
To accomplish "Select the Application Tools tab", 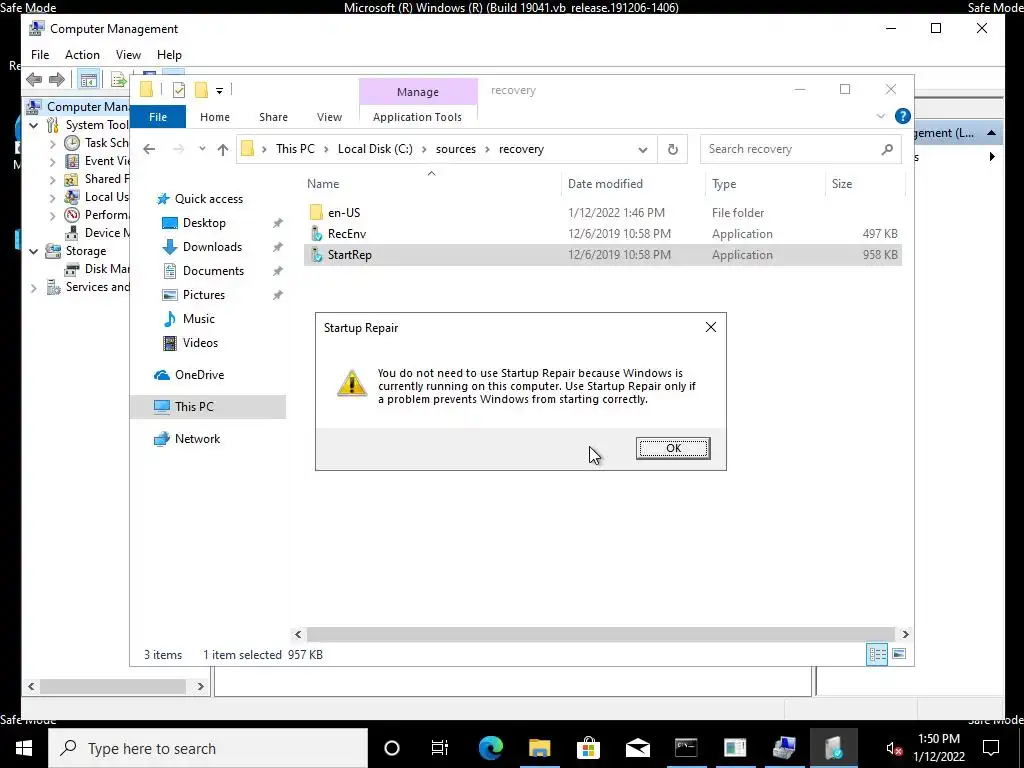I will click(x=417, y=117).
